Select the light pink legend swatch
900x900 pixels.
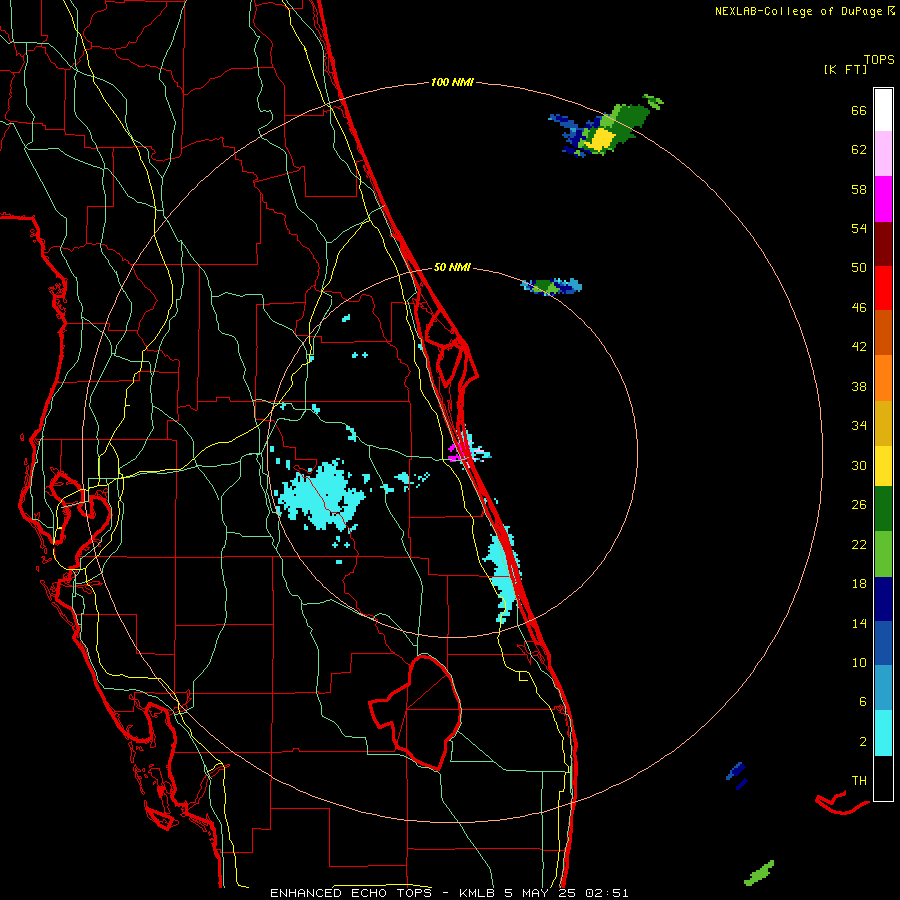[883, 154]
